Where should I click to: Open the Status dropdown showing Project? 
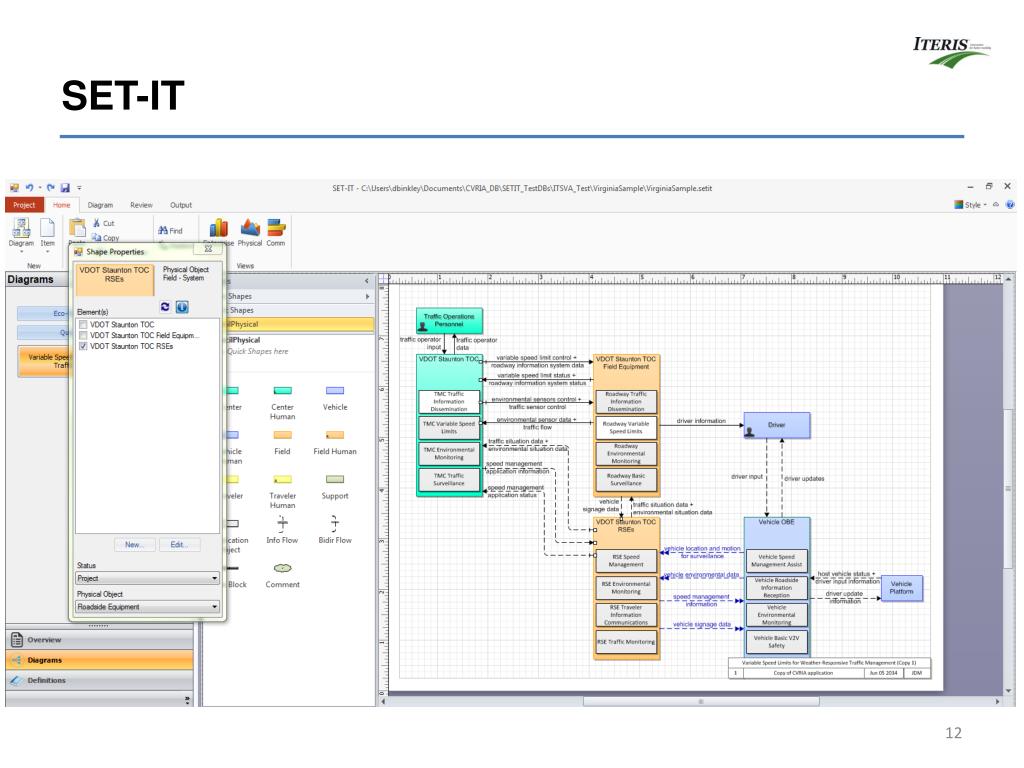[x=148, y=579]
